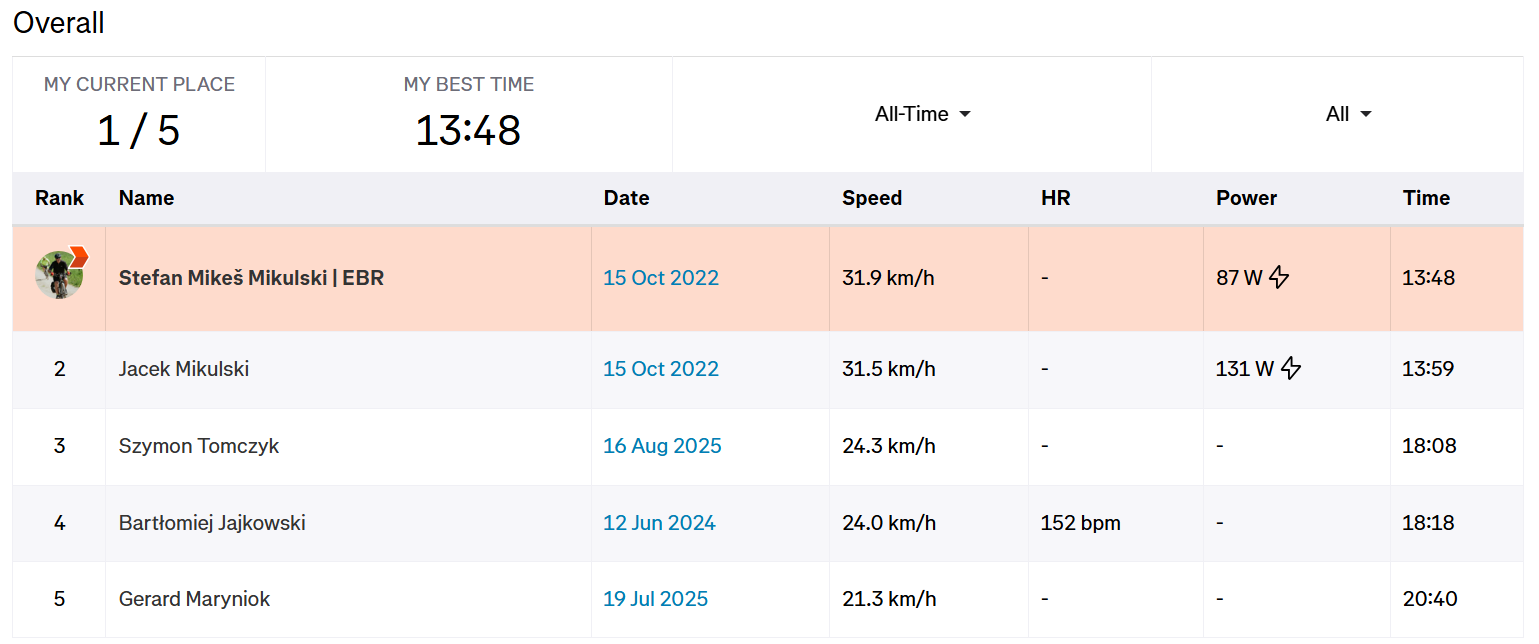The width and height of the screenshot is (1539, 644).
Task: Open the All-Time date range dropdown
Action: (922, 115)
